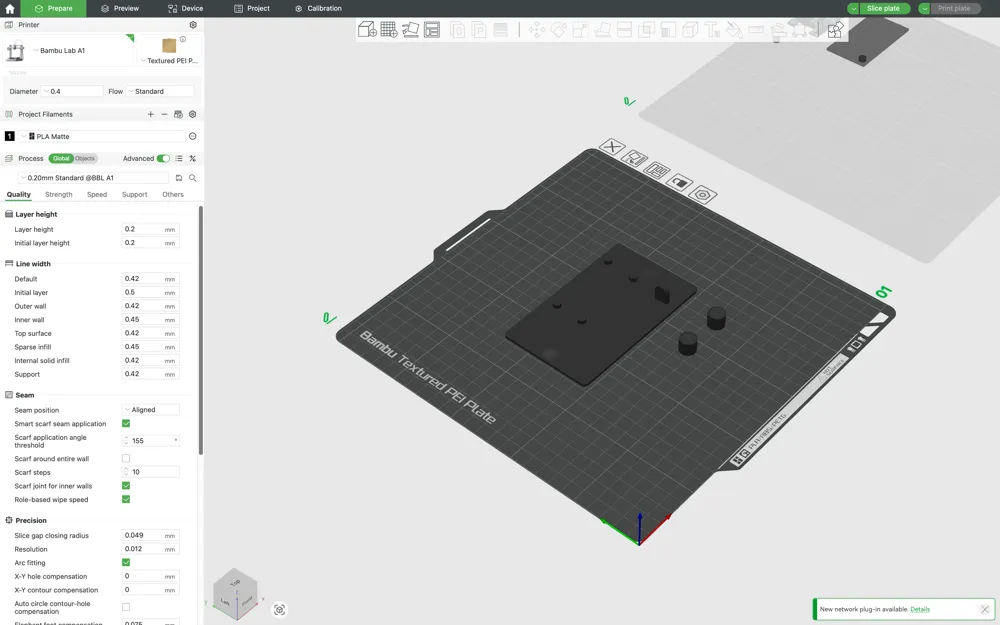Open the PLA Matte filament dropdown
1000x625 pixels.
[x=101, y=136]
